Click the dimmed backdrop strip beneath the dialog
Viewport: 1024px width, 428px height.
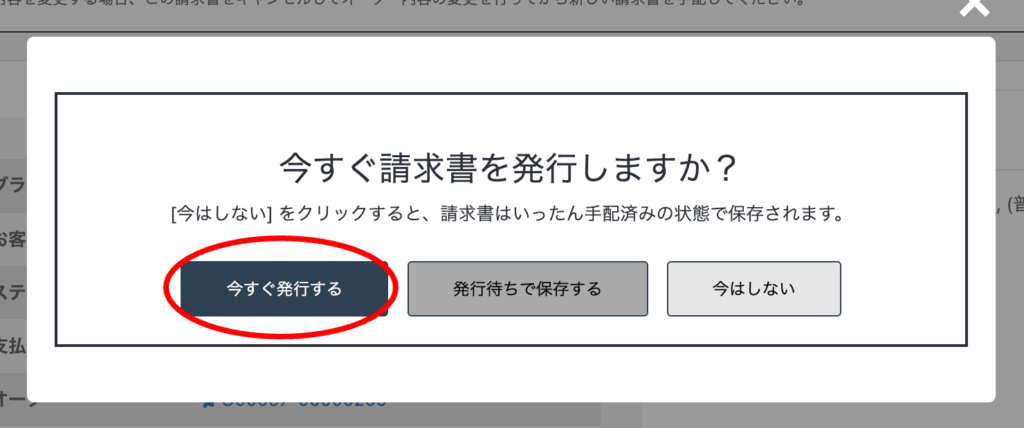tap(511, 416)
